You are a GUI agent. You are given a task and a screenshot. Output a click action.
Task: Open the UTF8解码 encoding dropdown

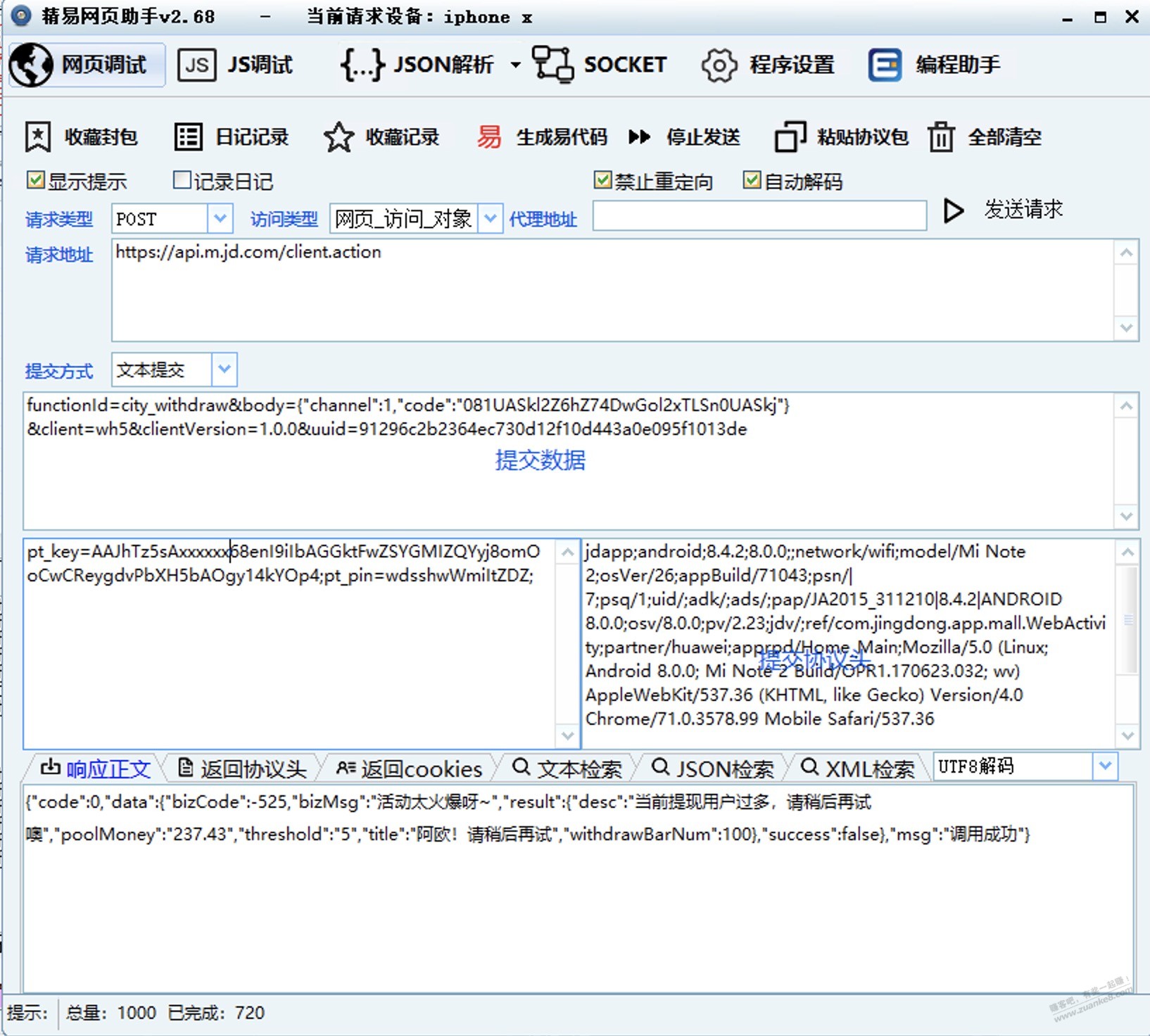pyautogui.click(x=1105, y=766)
